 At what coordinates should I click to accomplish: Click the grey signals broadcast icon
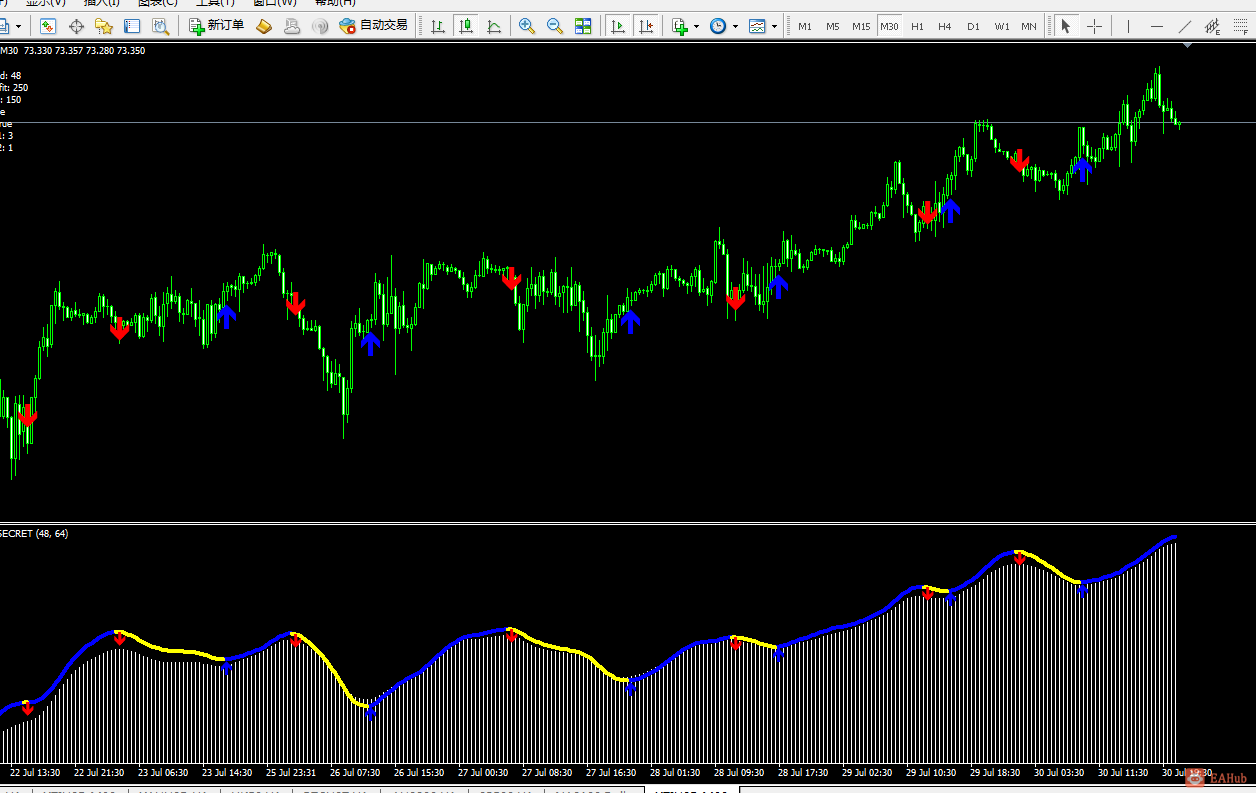(x=320, y=26)
